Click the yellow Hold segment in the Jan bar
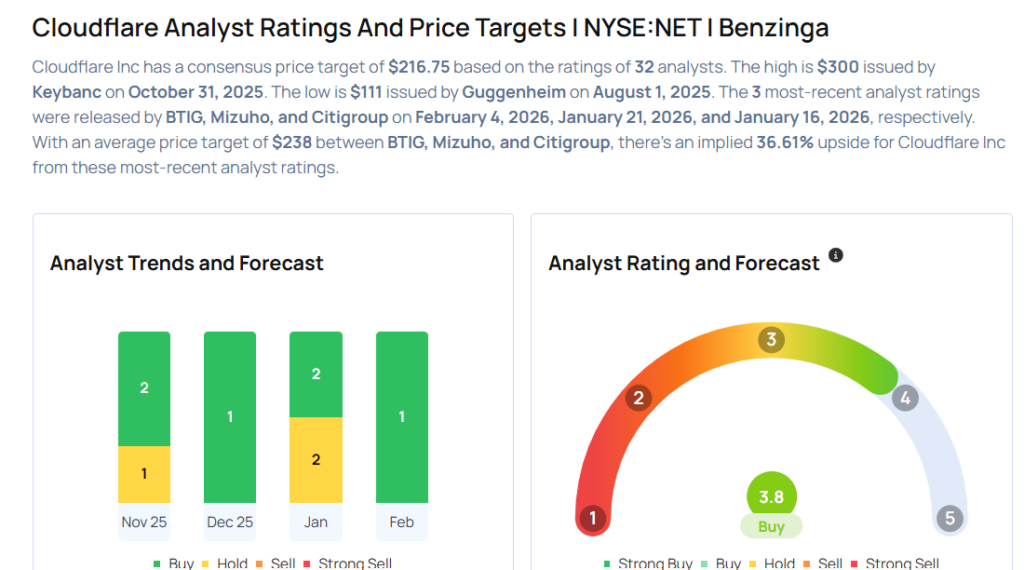1024x570 pixels. [x=316, y=460]
